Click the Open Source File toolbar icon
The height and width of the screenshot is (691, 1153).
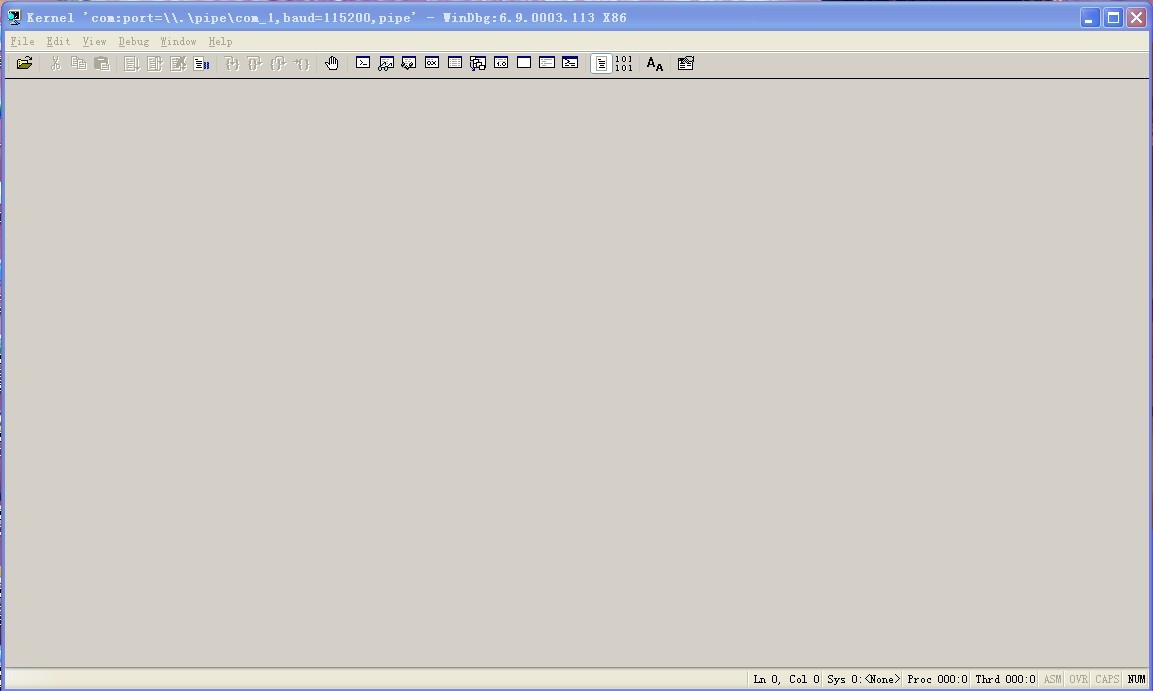tap(24, 63)
